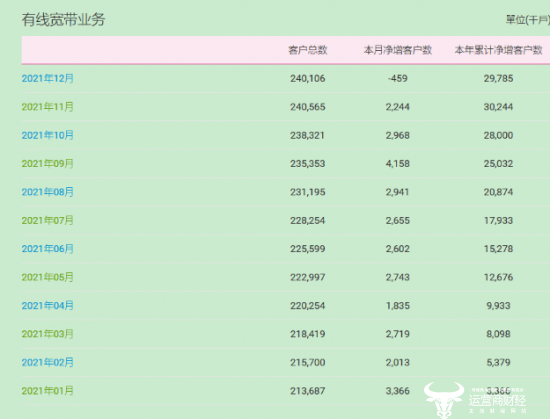Select total customers value 228,254
The height and width of the screenshot is (419, 550).
[x=308, y=220]
